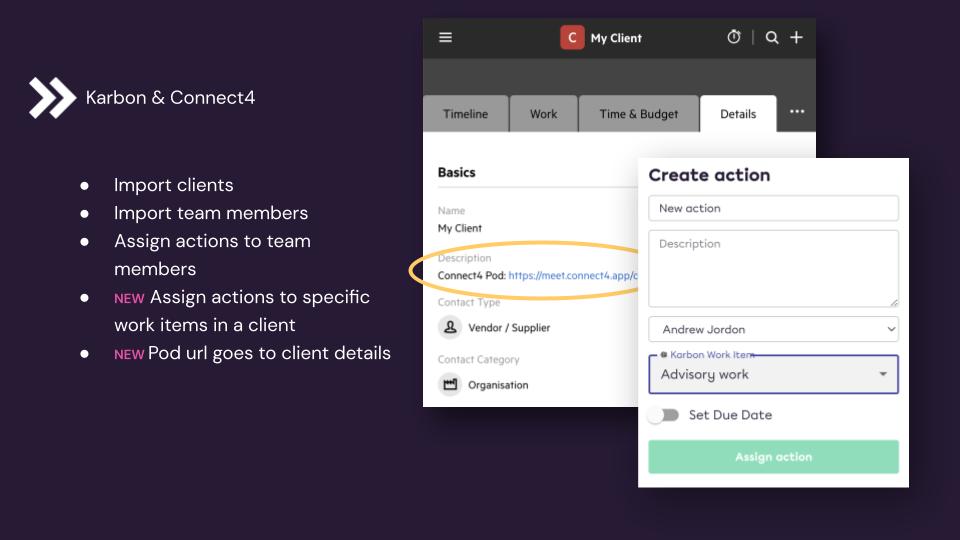
Task: Click the Karbon & Connect4 slide title
Action: [x=170, y=97]
